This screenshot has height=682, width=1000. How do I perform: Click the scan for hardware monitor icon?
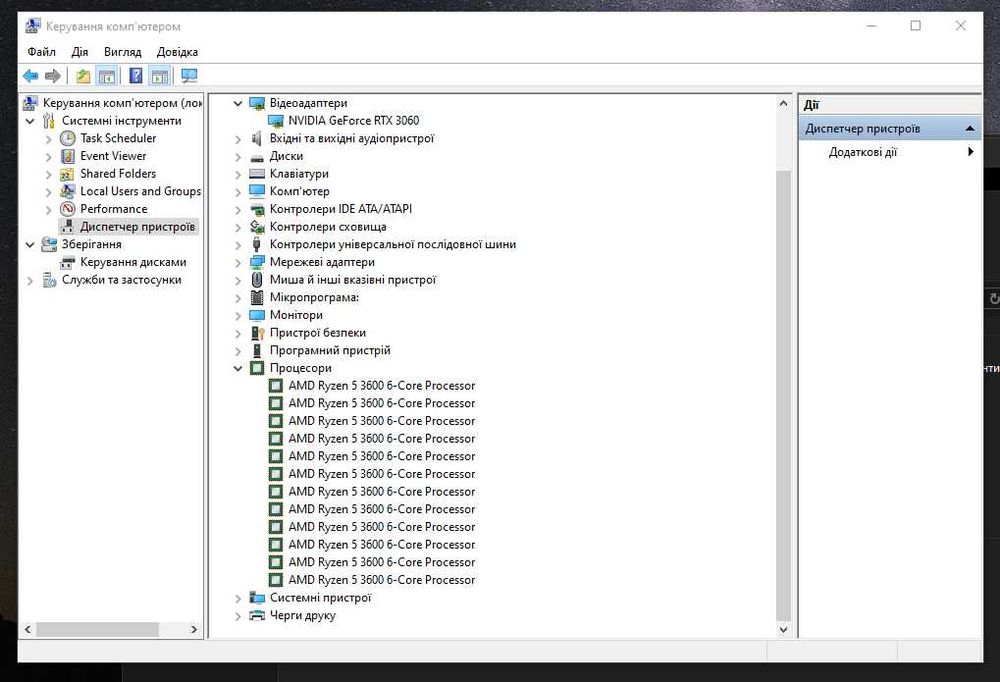pos(189,76)
